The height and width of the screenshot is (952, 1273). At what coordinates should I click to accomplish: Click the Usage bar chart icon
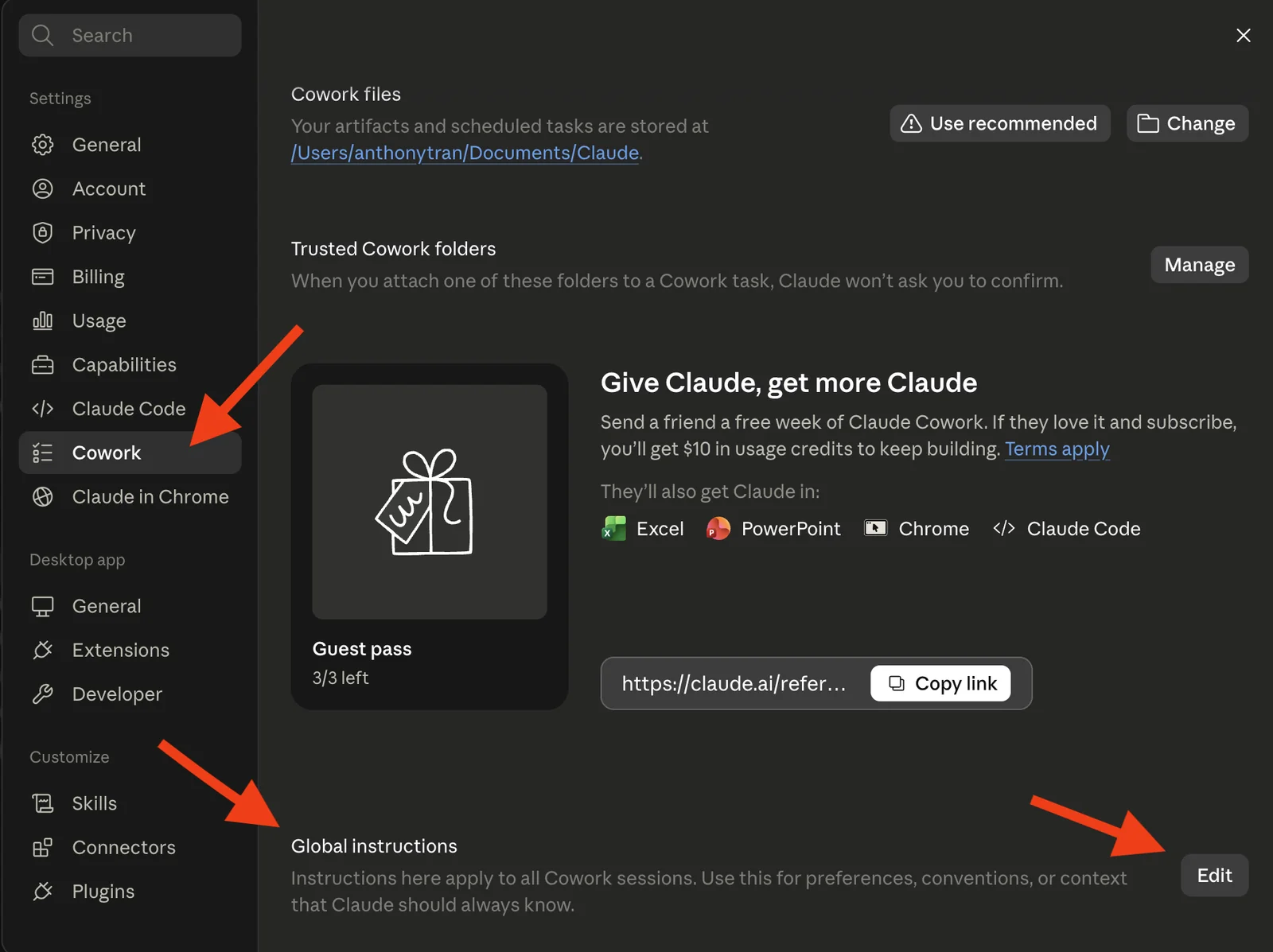[x=42, y=321]
